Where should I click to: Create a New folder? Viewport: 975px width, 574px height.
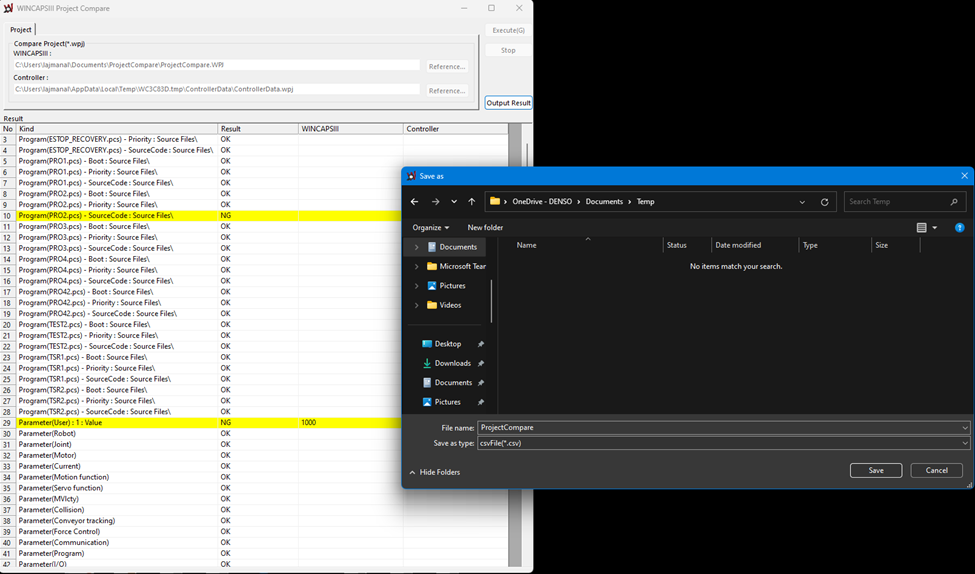point(485,228)
